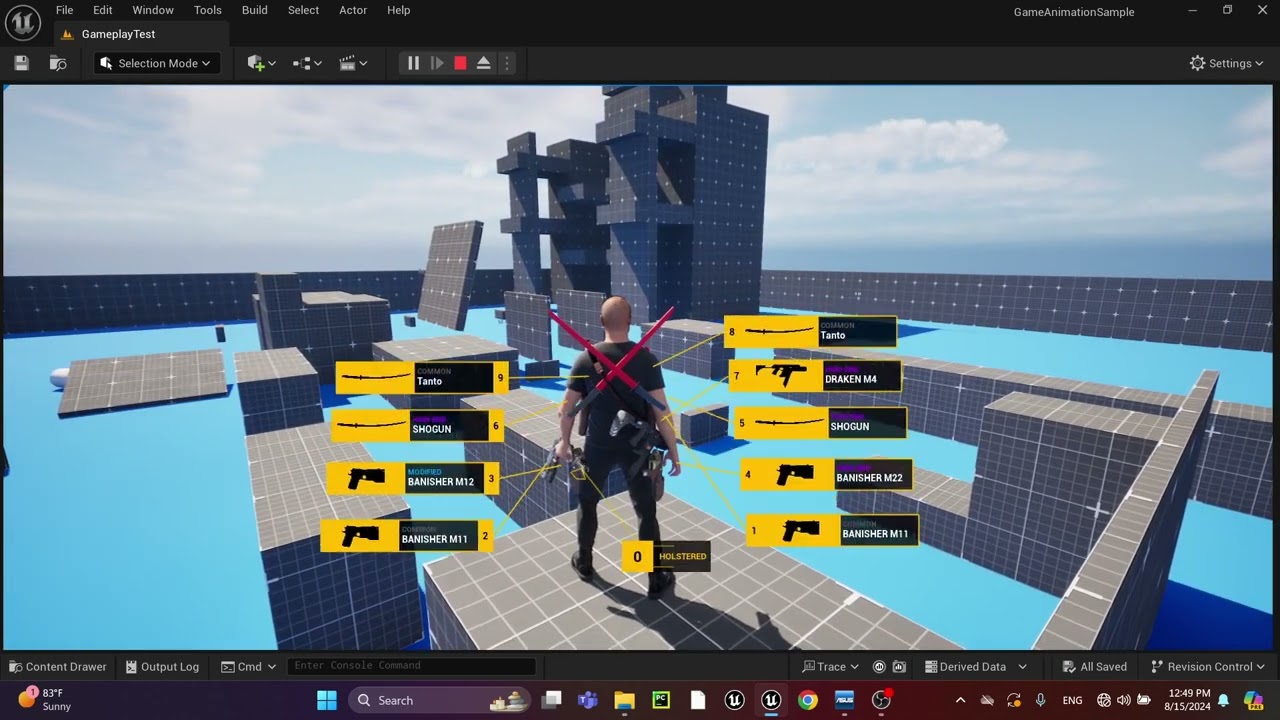
Task: Select the Tanto weapon slot 8
Action: coord(810,332)
